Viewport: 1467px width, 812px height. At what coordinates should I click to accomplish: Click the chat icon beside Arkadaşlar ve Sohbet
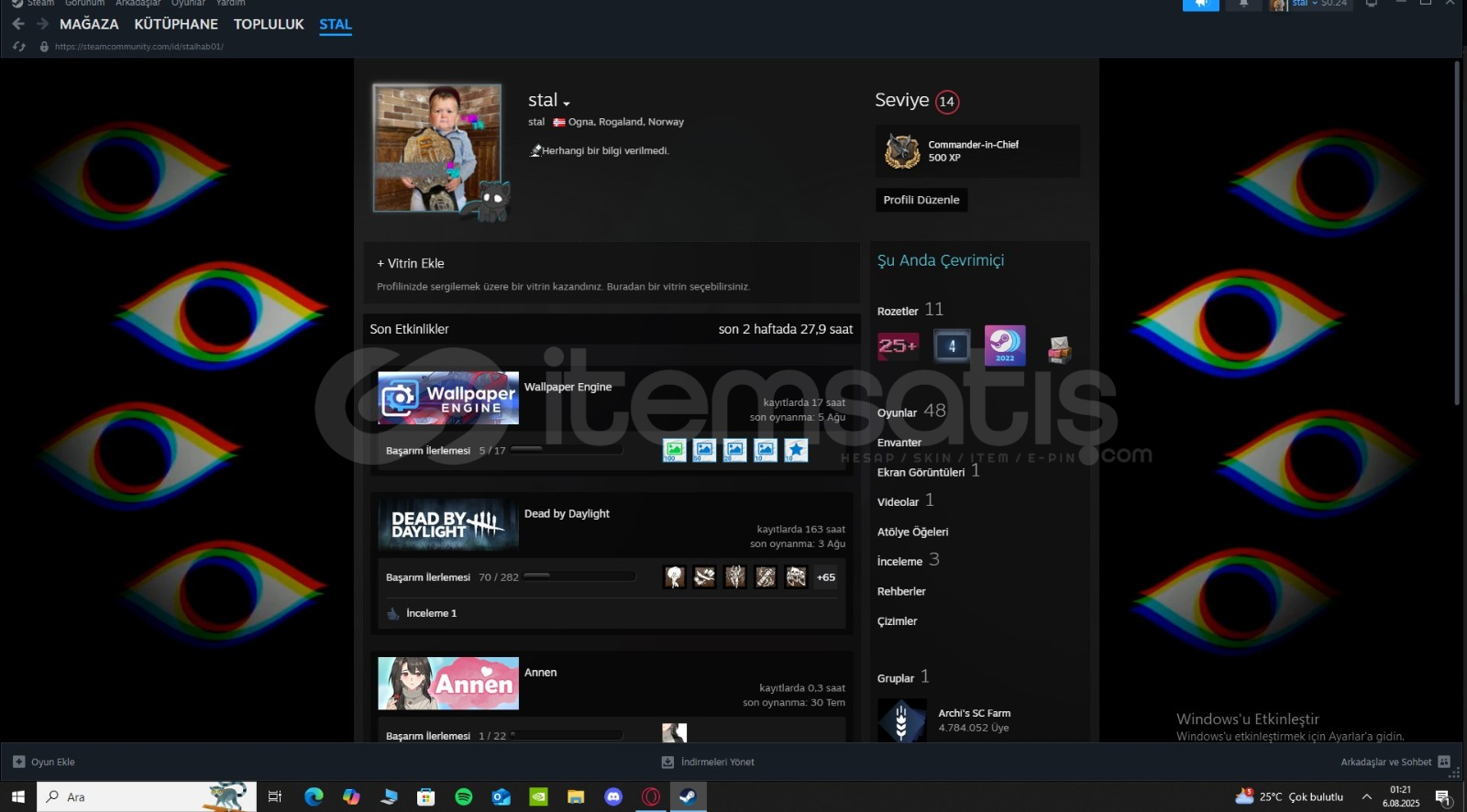[1444, 762]
